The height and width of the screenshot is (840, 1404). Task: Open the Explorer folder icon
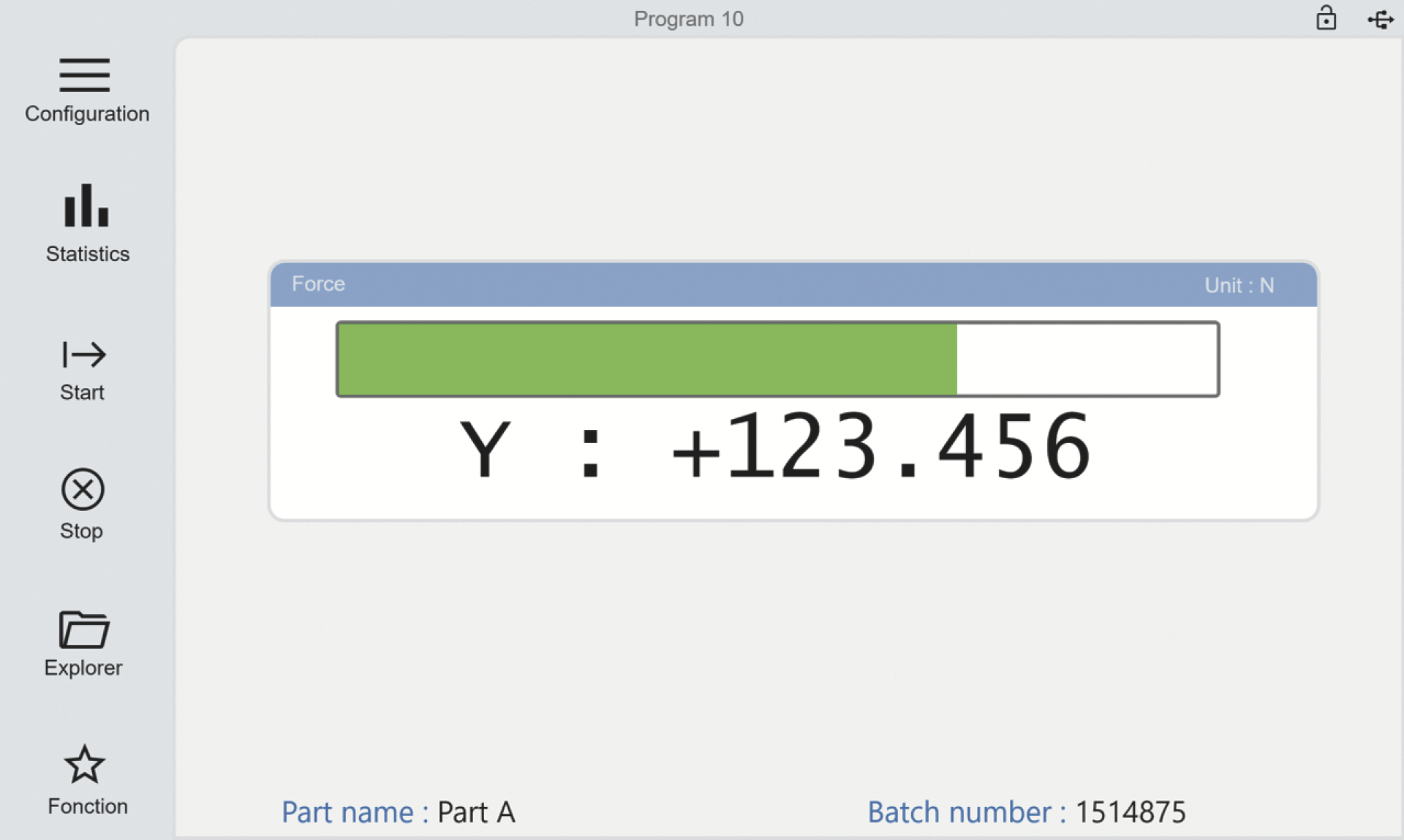[84, 630]
